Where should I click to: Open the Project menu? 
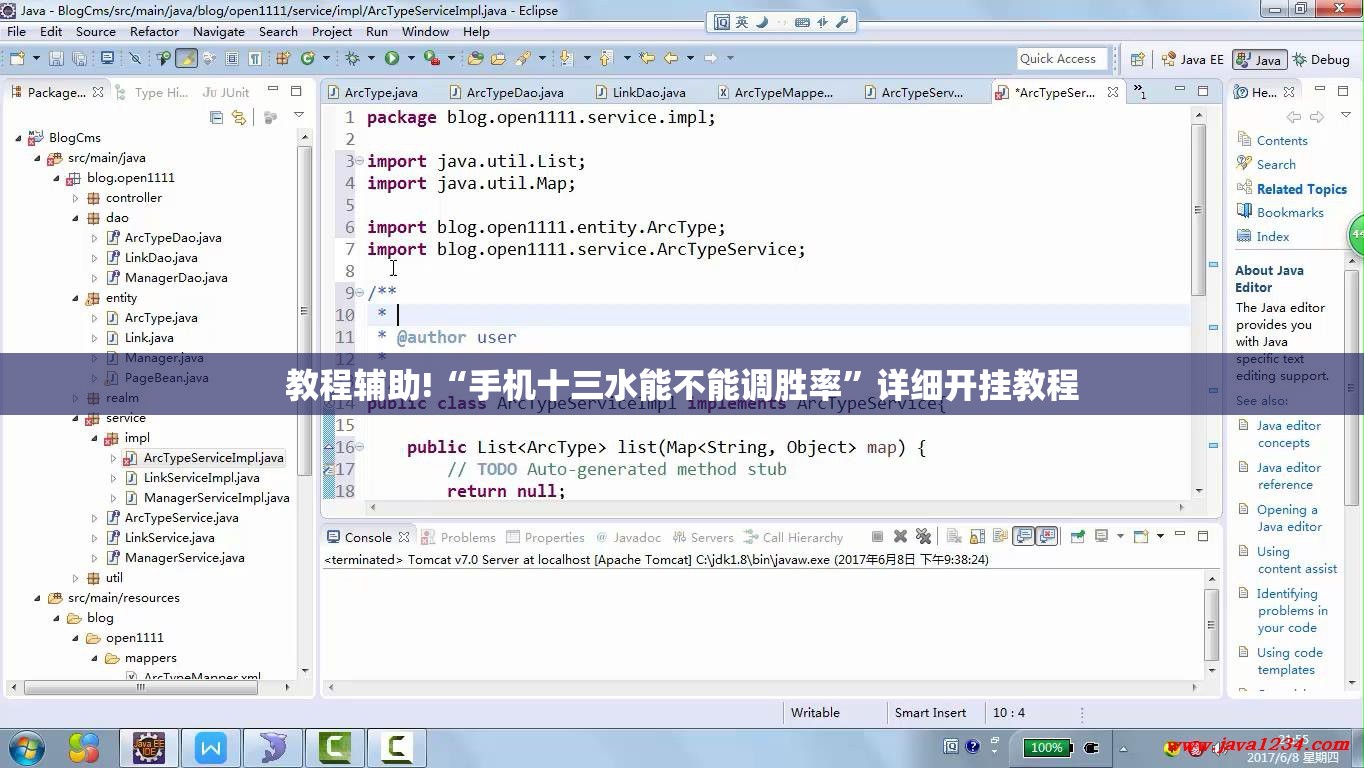click(x=332, y=31)
